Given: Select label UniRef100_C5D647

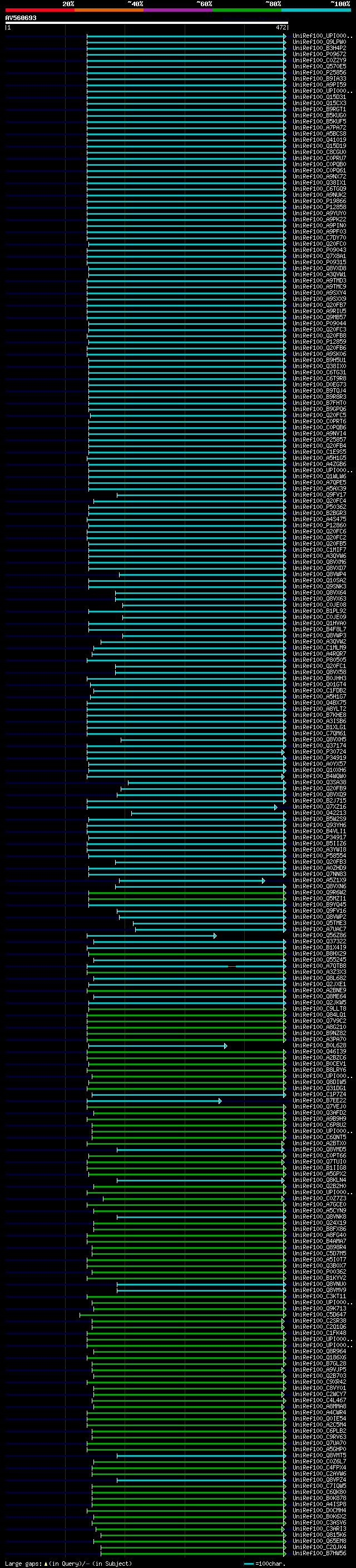Looking at the screenshot, I should (x=319, y=1314).
